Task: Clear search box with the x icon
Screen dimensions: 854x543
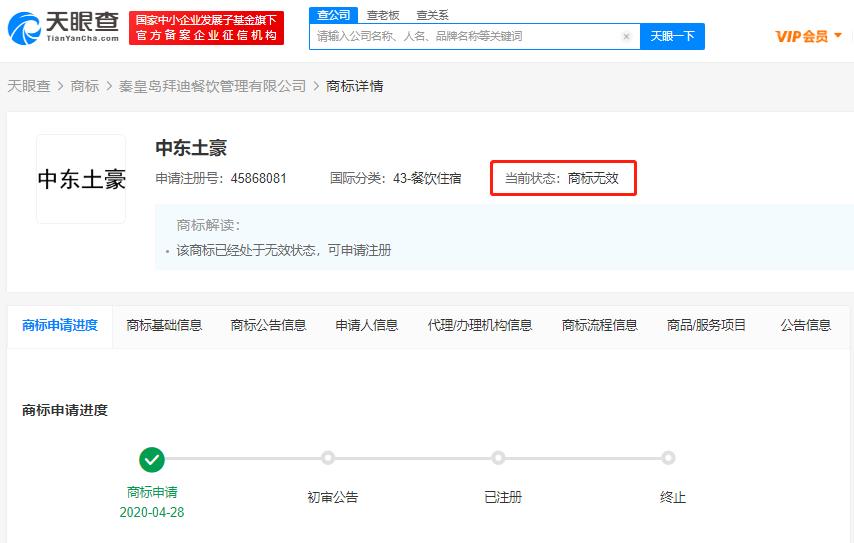Action: tap(626, 36)
